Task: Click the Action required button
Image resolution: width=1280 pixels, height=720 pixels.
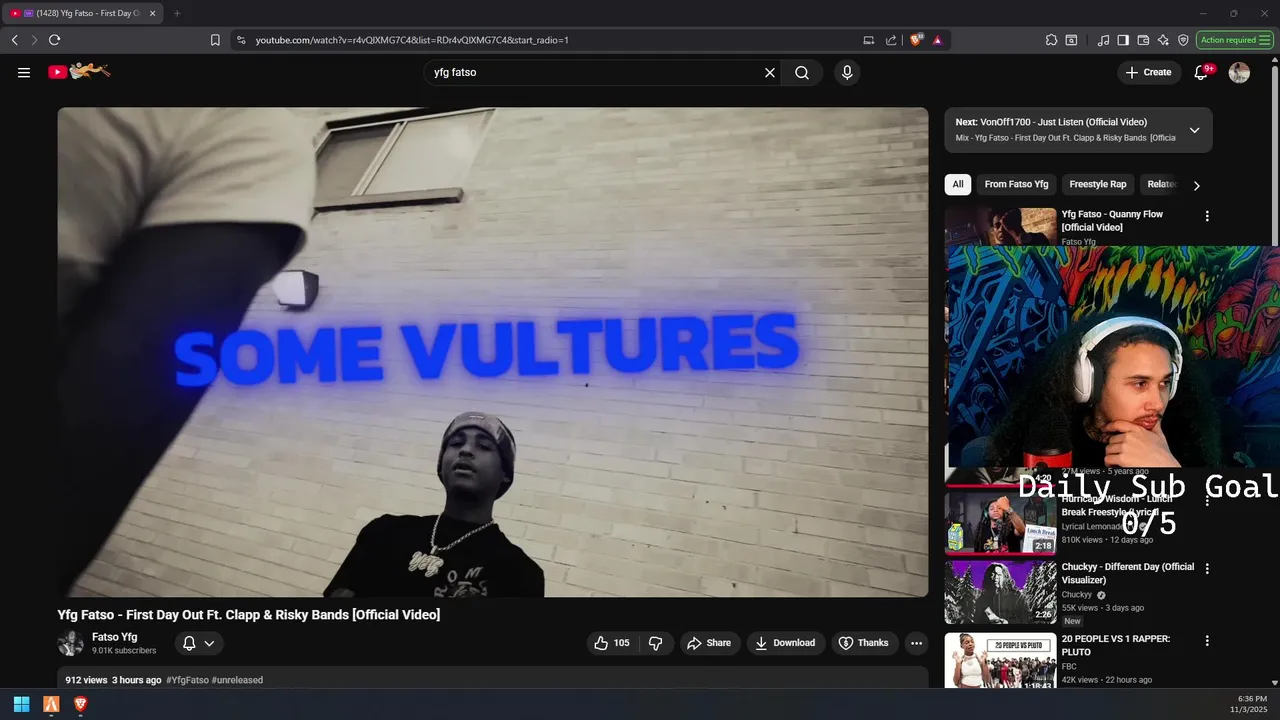Action: (1234, 40)
